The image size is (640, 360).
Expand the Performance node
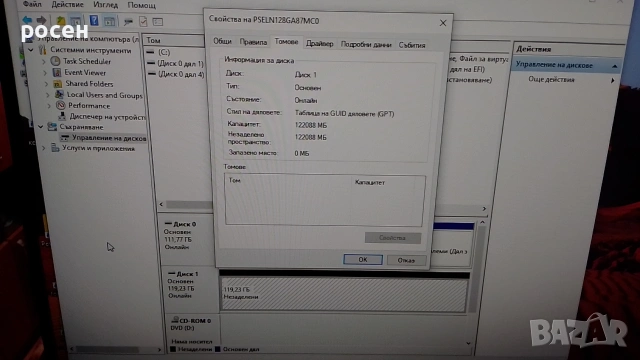[x=49, y=106]
